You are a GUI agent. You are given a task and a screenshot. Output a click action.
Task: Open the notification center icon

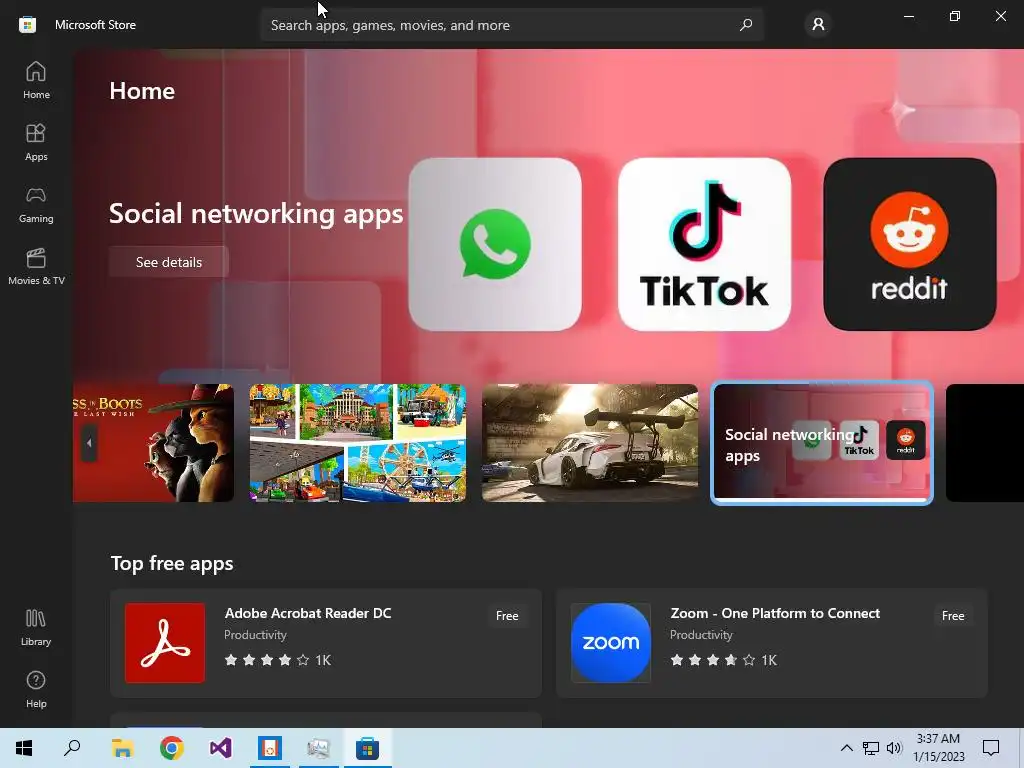point(991,748)
